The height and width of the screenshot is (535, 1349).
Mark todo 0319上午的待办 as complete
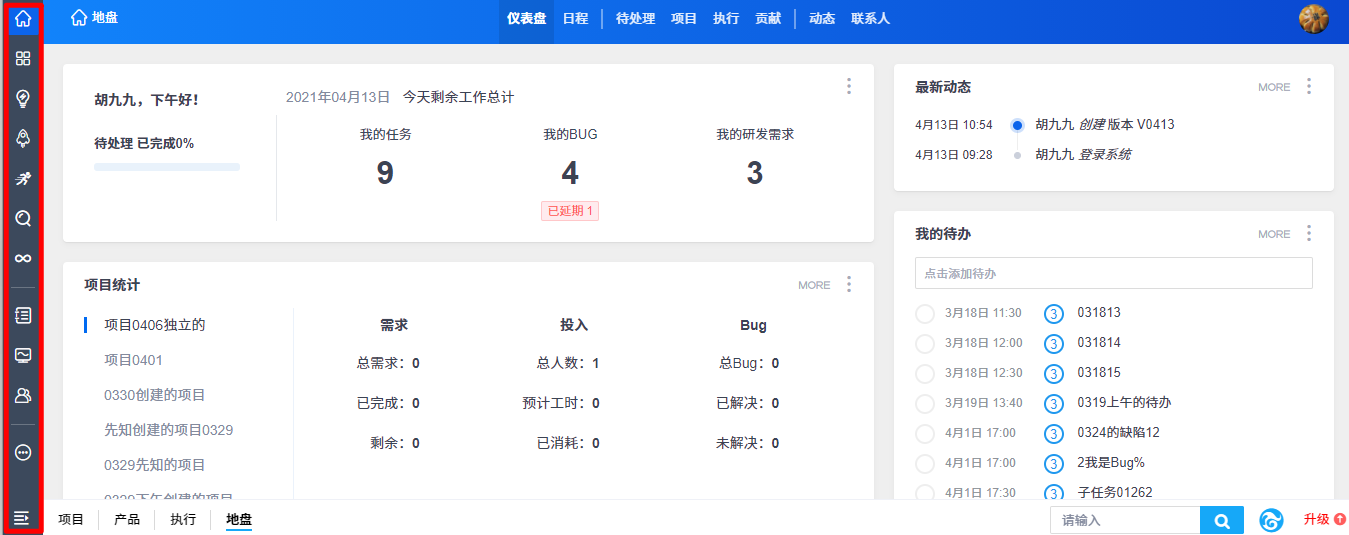tap(925, 404)
